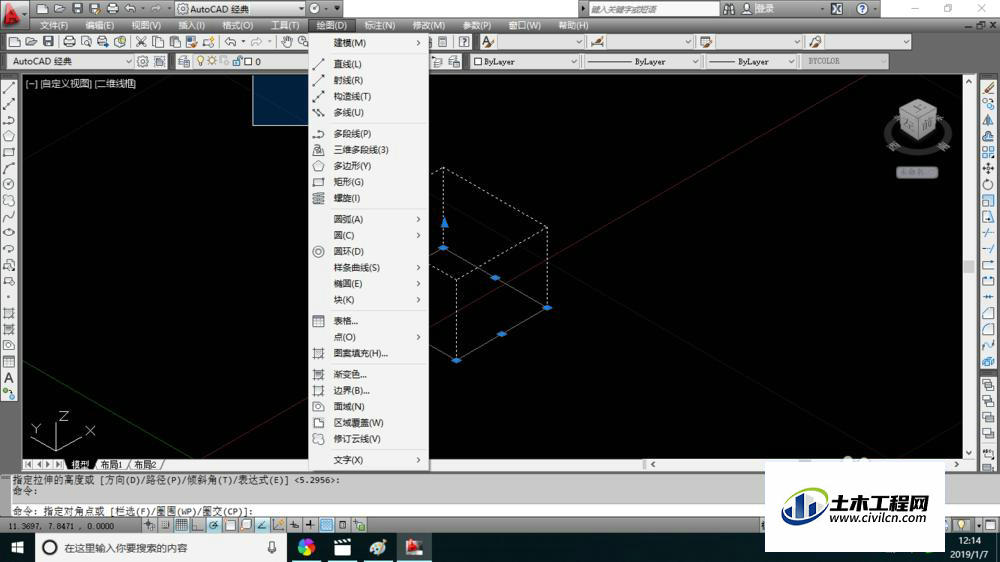Toggle Ortho Mode in status bar

coord(197,526)
